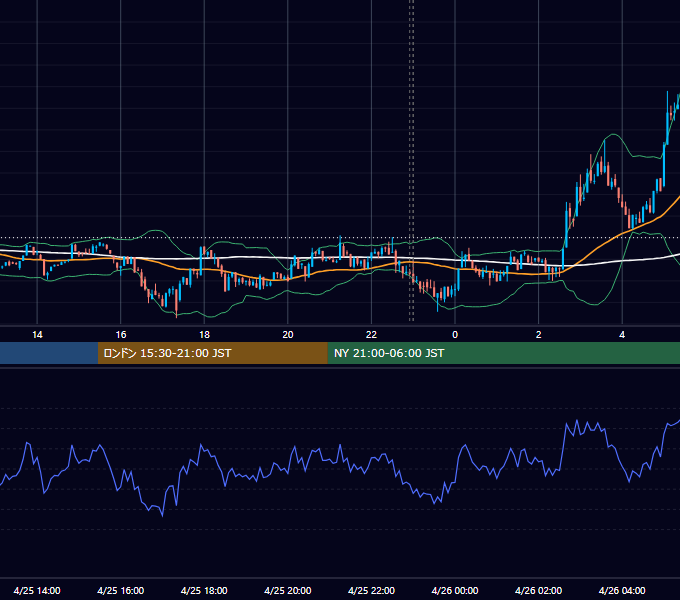Screen dimensions: 680x600
Task: Click hour label 2 on price chart axis
Action: (x=539, y=335)
